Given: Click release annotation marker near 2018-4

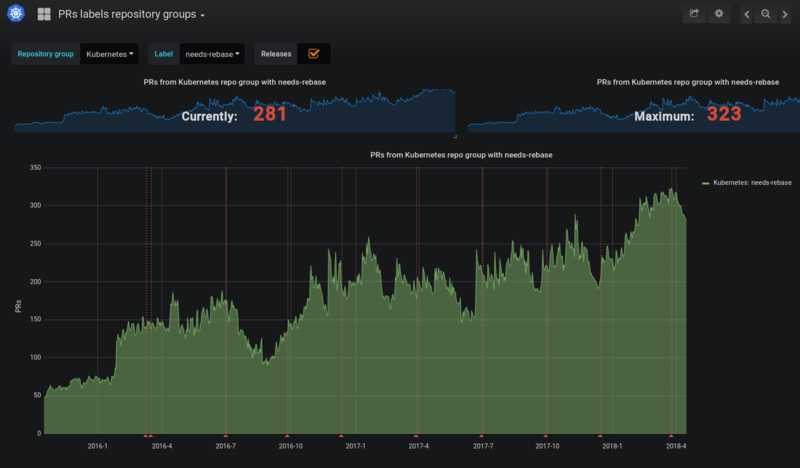Looking at the screenshot, I should click(671, 436).
